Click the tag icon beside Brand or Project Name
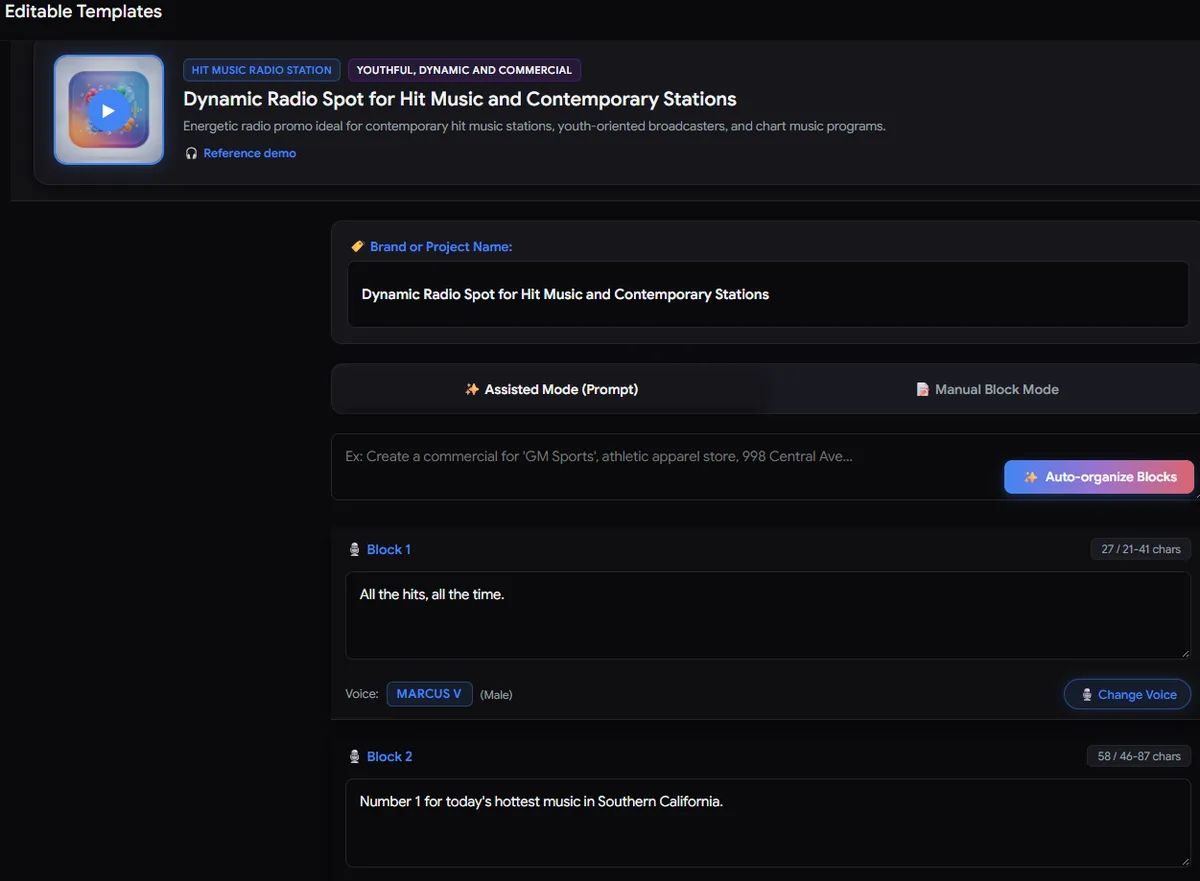1200x881 pixels. [357, 247]
